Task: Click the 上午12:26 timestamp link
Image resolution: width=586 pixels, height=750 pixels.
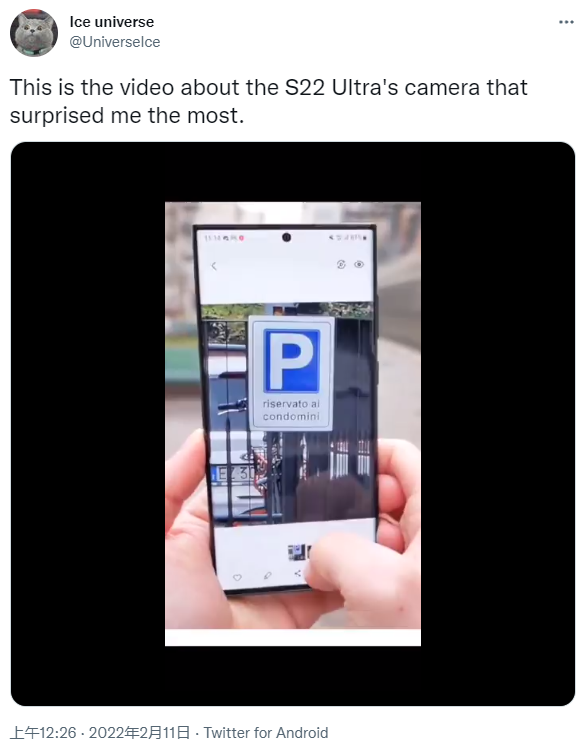Action: [x=43, y=733]
